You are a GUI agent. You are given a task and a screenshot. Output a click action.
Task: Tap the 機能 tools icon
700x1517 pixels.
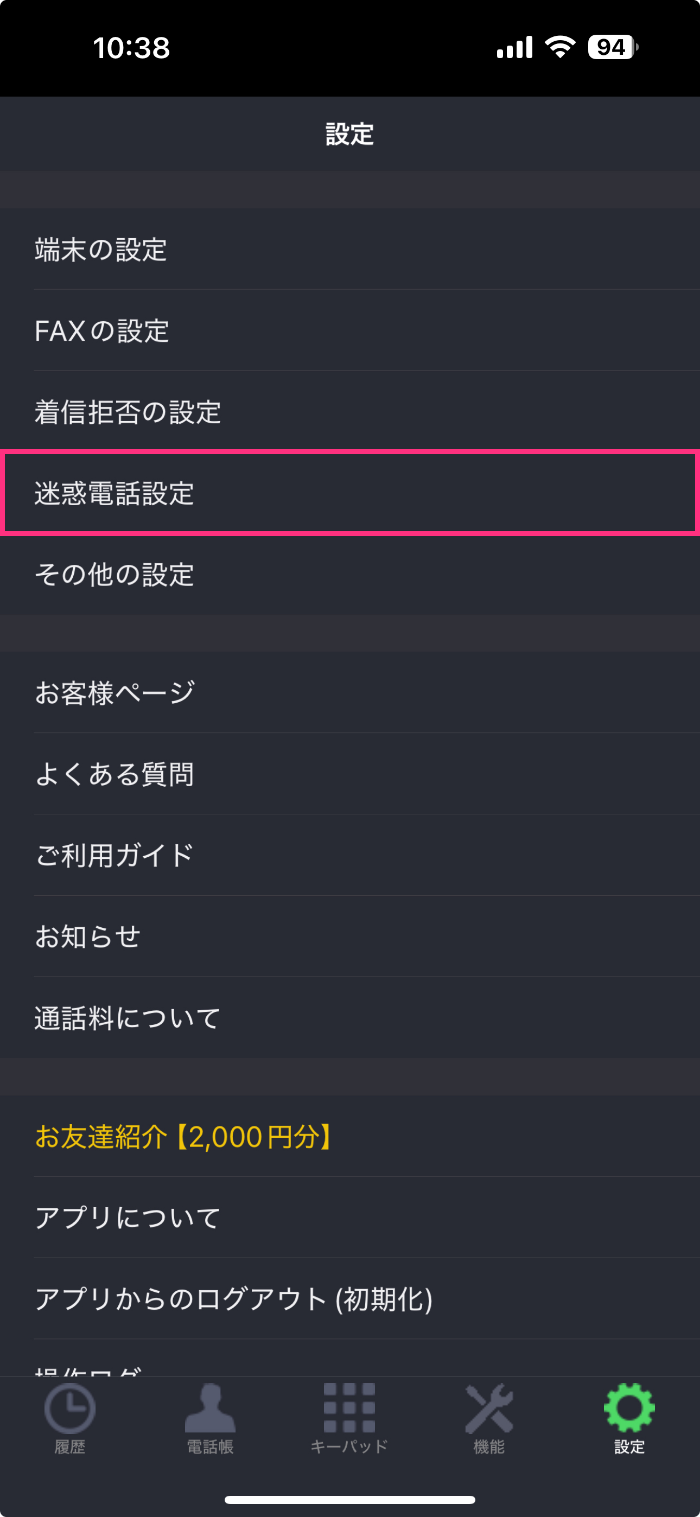[489, 1409]
